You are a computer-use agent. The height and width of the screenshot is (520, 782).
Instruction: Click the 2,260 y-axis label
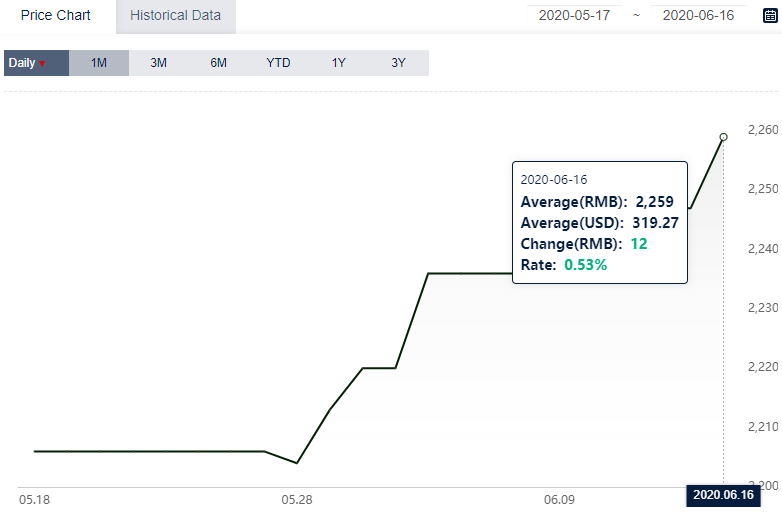pyautogui.click(x=763, y=130)
